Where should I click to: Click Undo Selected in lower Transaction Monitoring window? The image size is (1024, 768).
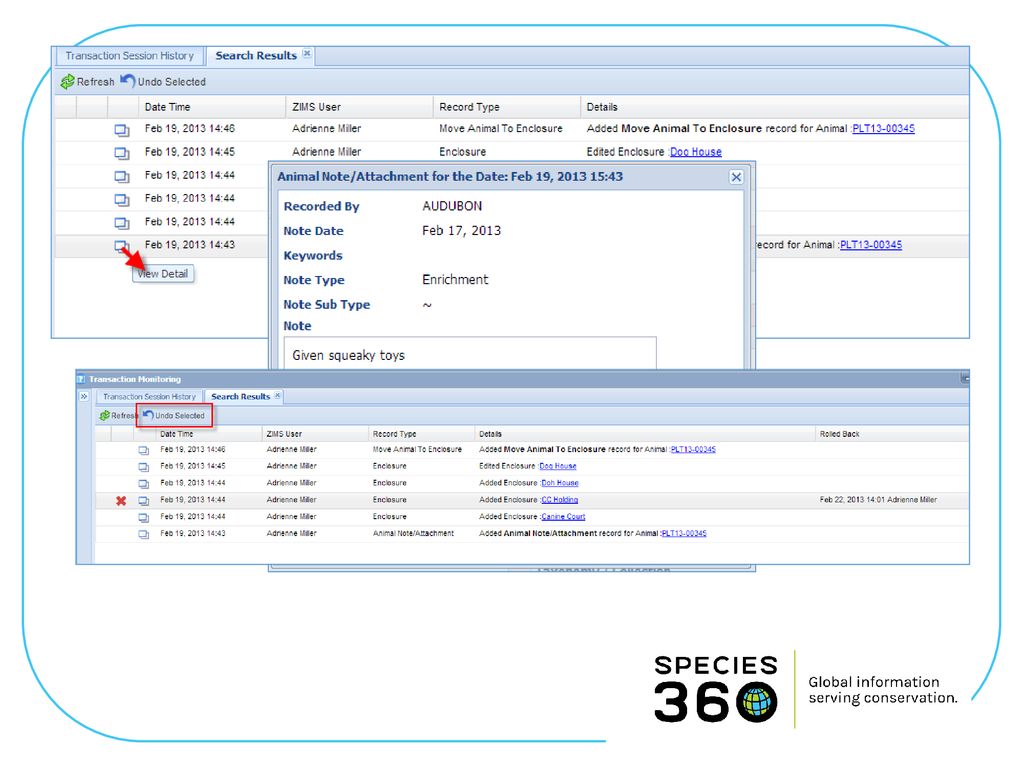[174, 415]
